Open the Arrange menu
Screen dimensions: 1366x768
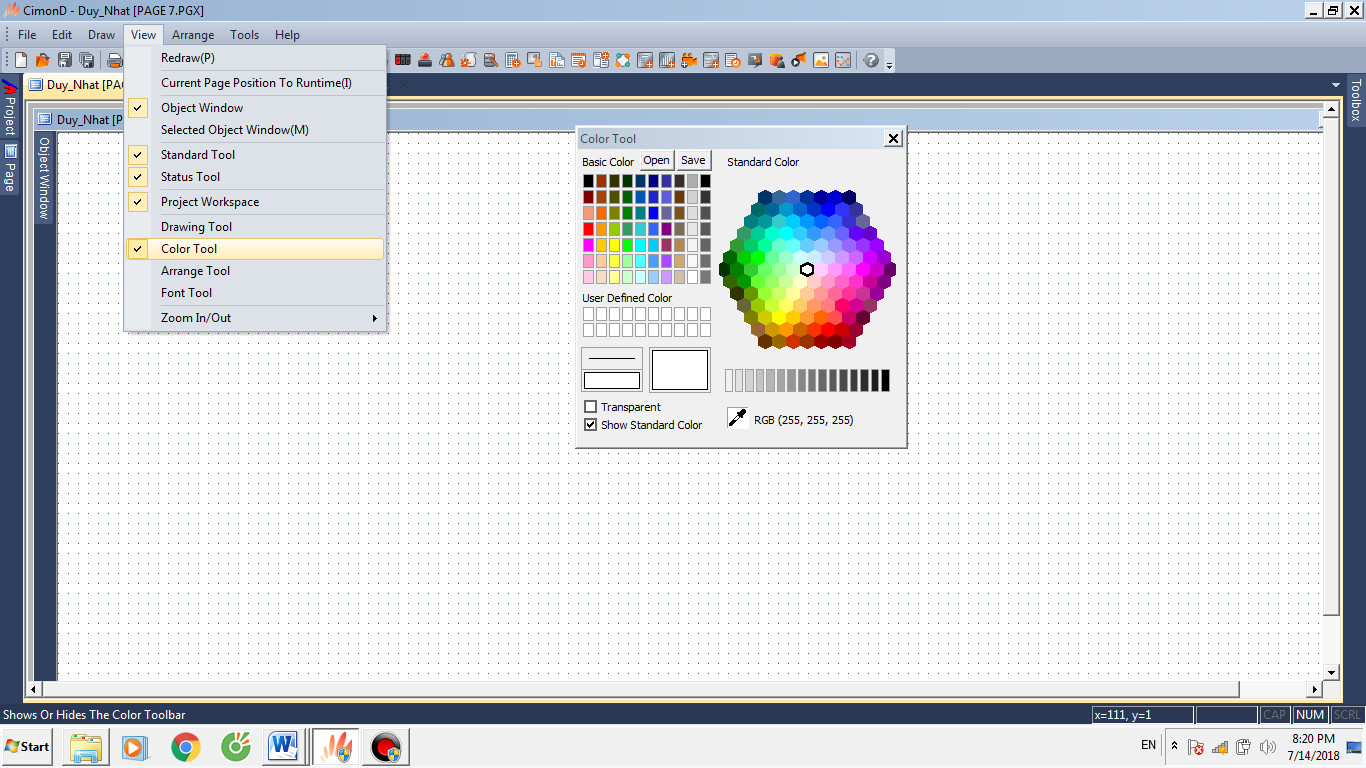(x=193, y=35)
